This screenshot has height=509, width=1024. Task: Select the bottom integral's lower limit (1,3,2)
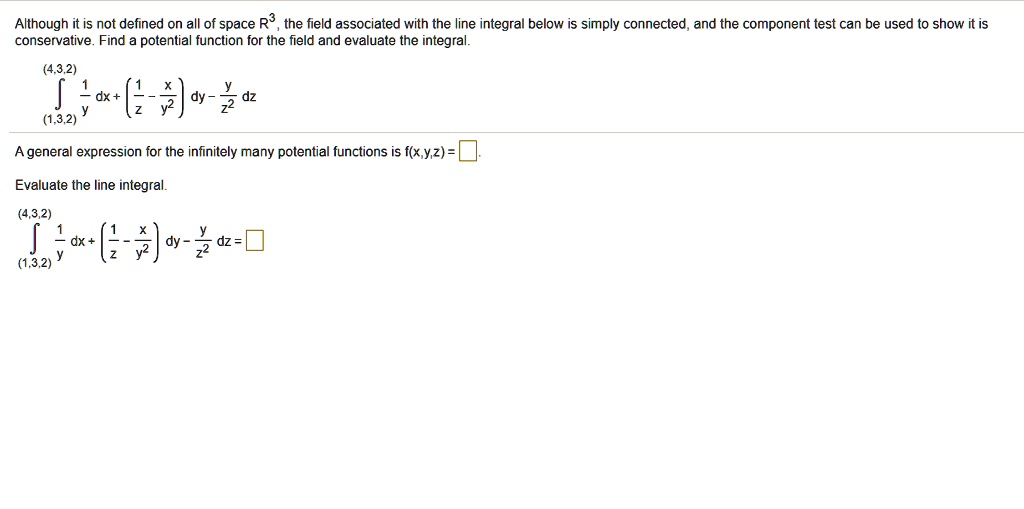pos(35,264)
